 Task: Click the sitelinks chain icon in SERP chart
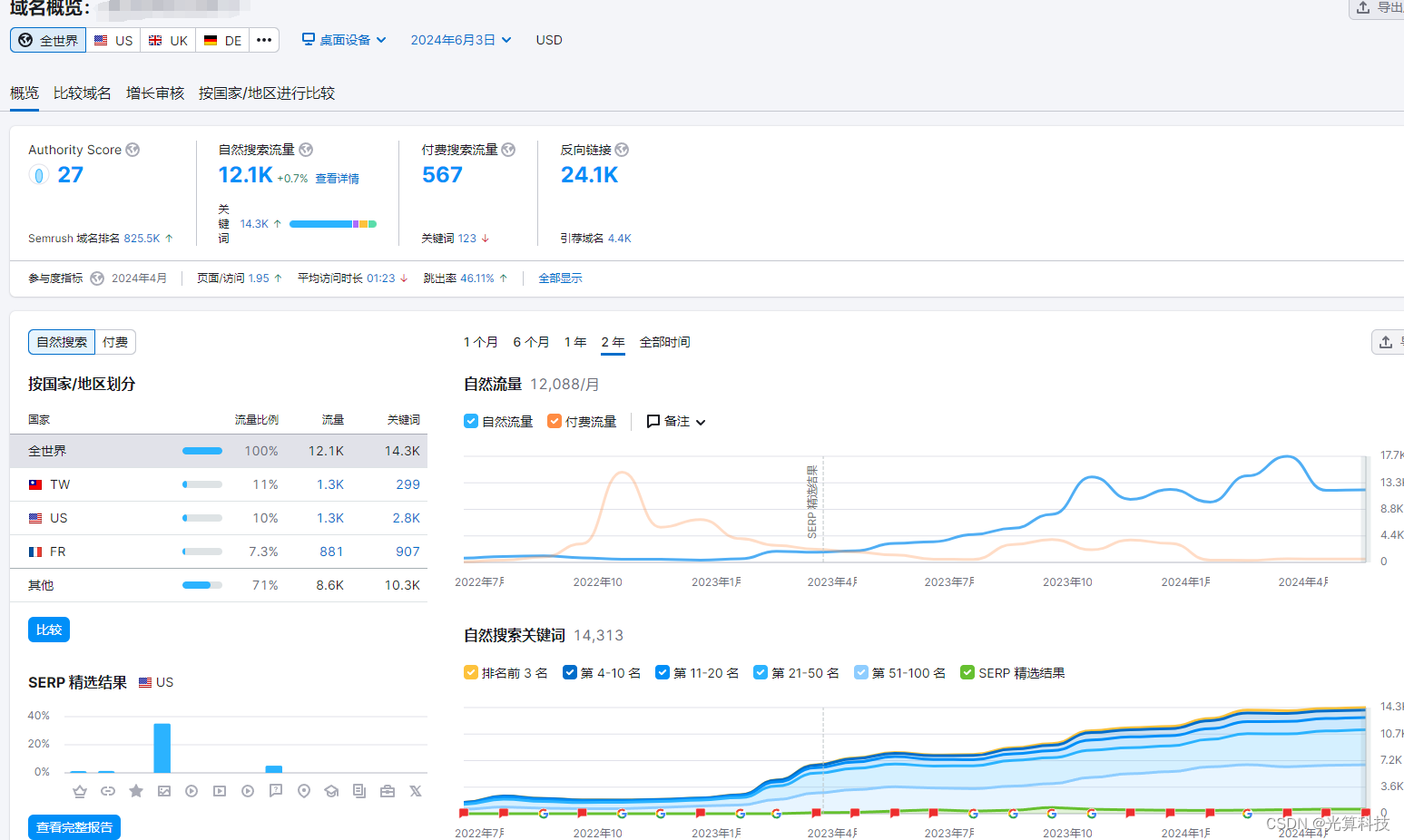[108, 791]
